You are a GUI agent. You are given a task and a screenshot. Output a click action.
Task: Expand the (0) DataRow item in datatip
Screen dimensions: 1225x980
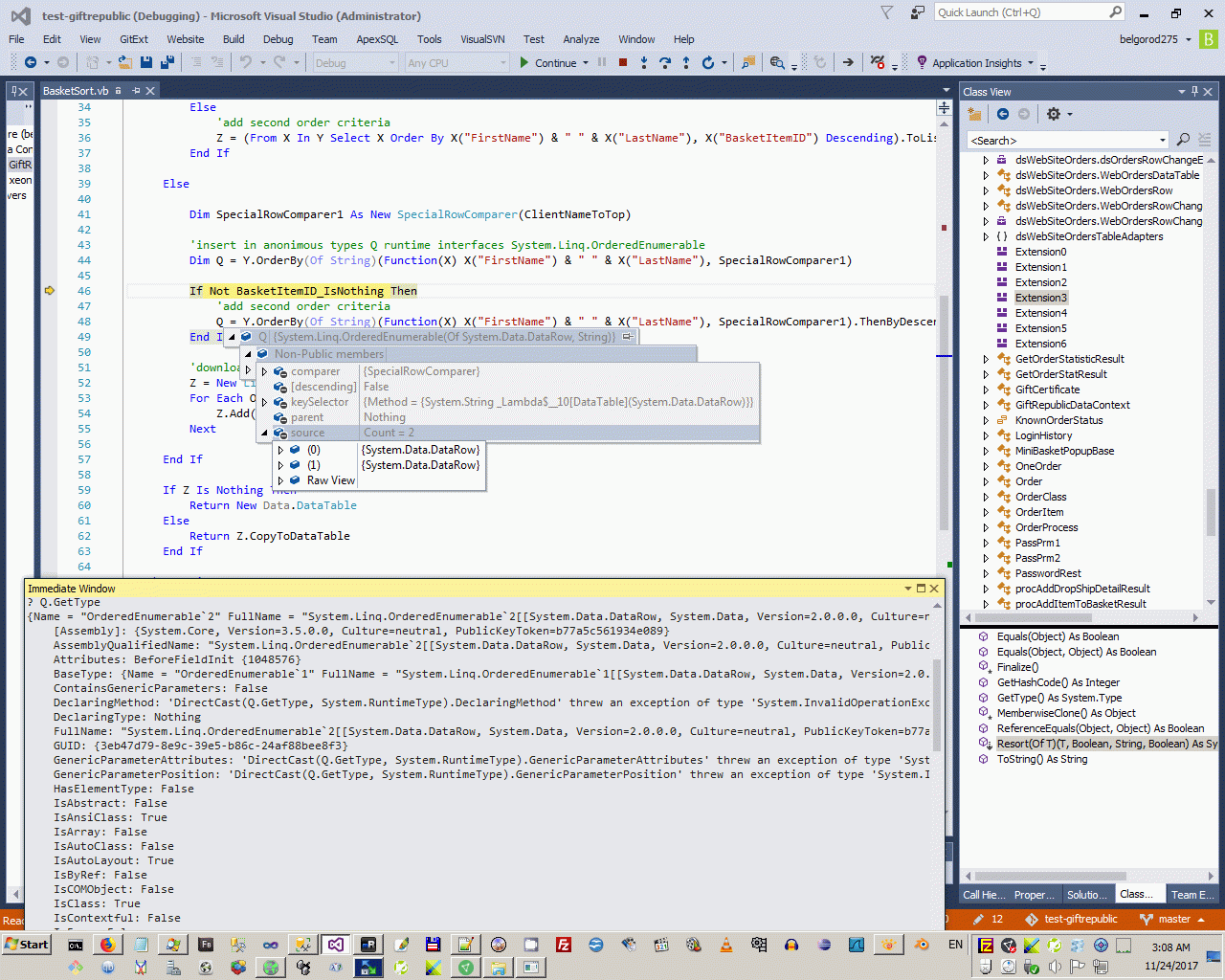(x=280, y=450)
